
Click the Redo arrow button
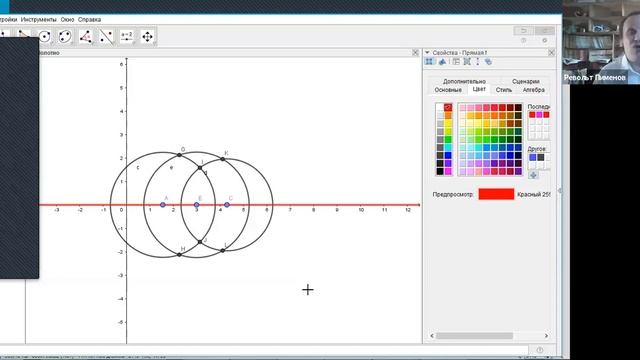(544, 31)
